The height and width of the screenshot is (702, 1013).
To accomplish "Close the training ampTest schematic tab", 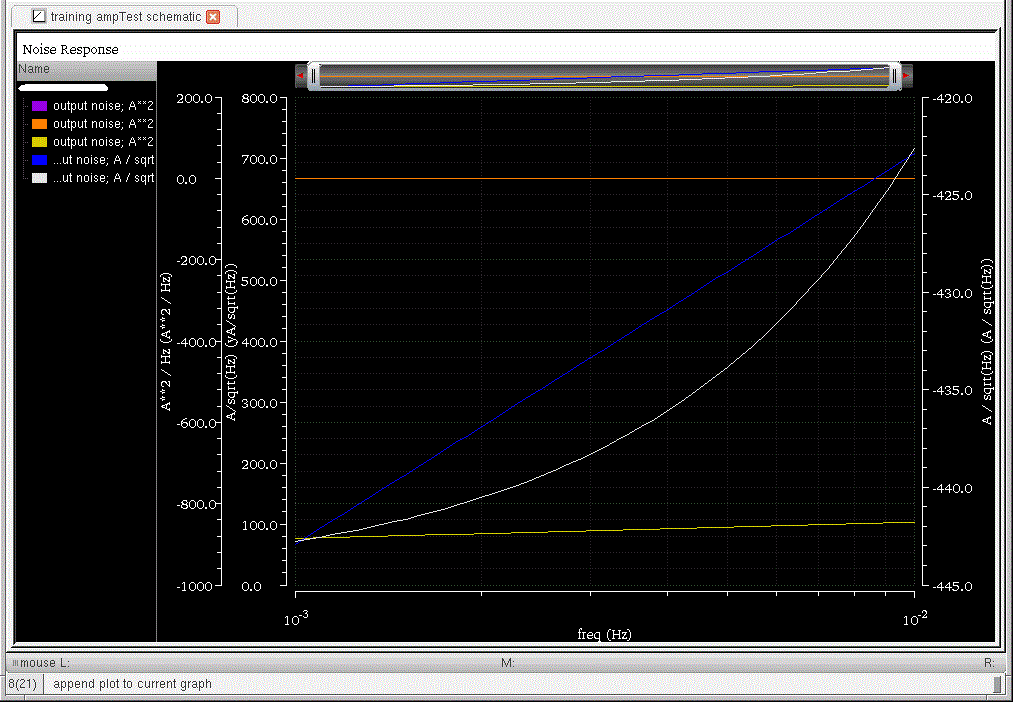I will coord(213,17).
